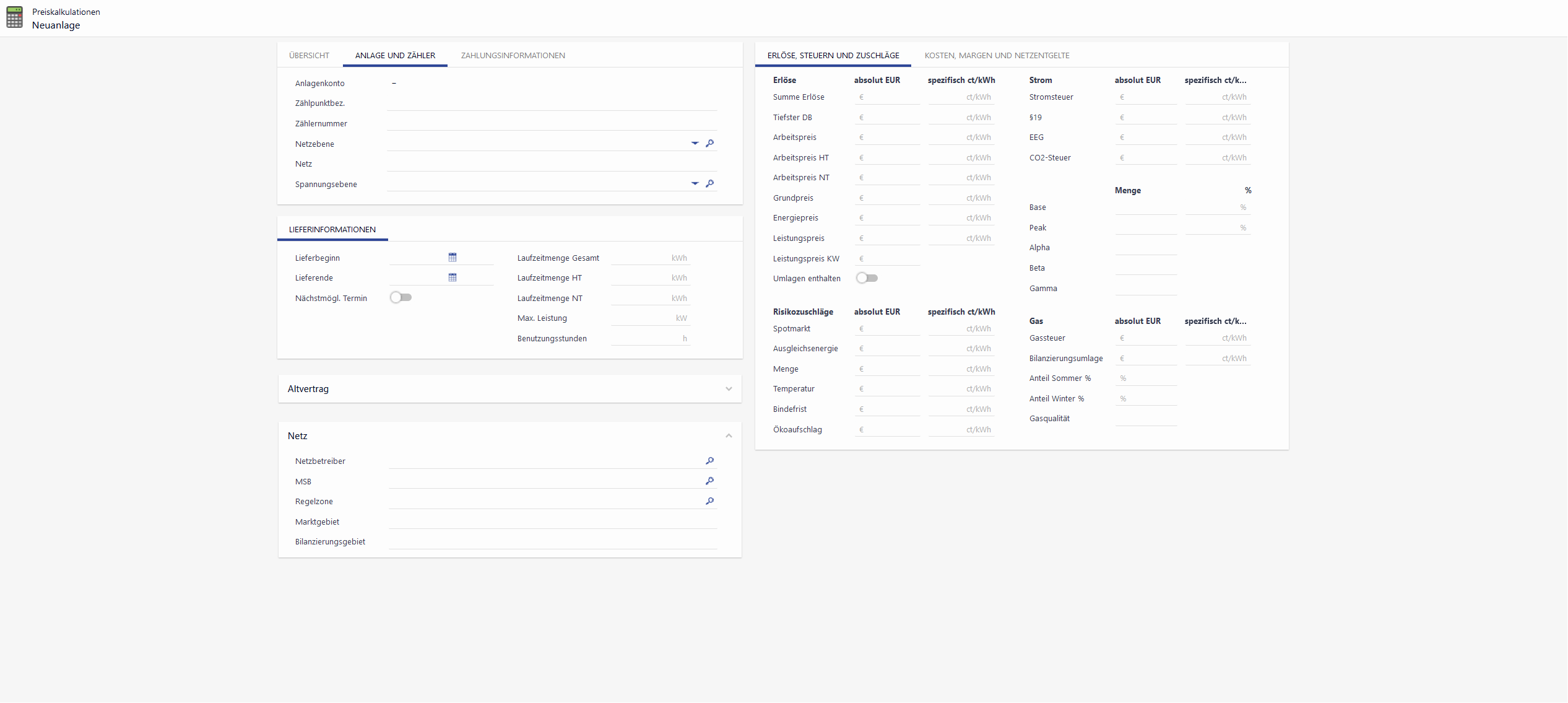This screenshot has height=703, width=1568.
Task: Open the Lieferende calendar picker
Action: tap(453, 277)
